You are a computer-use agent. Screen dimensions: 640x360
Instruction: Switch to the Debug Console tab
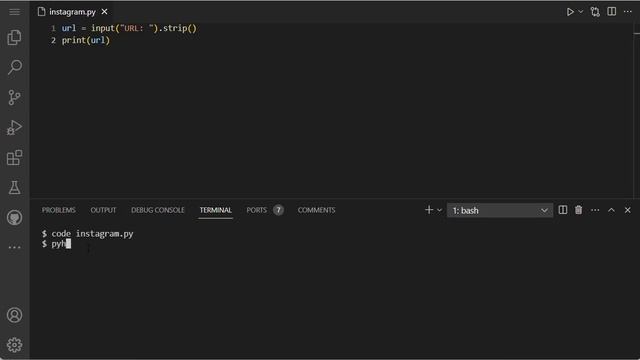click(158, 210)
